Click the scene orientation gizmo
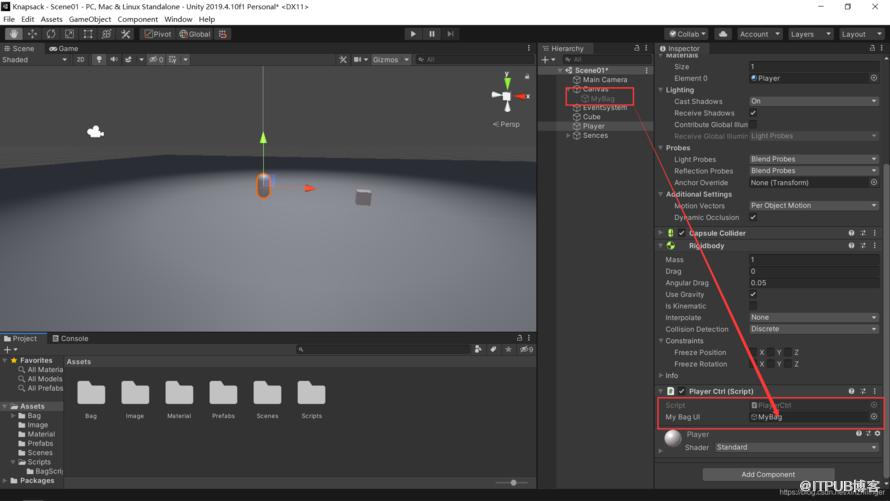Screen dimensions: 890x501 pos(507,96)
